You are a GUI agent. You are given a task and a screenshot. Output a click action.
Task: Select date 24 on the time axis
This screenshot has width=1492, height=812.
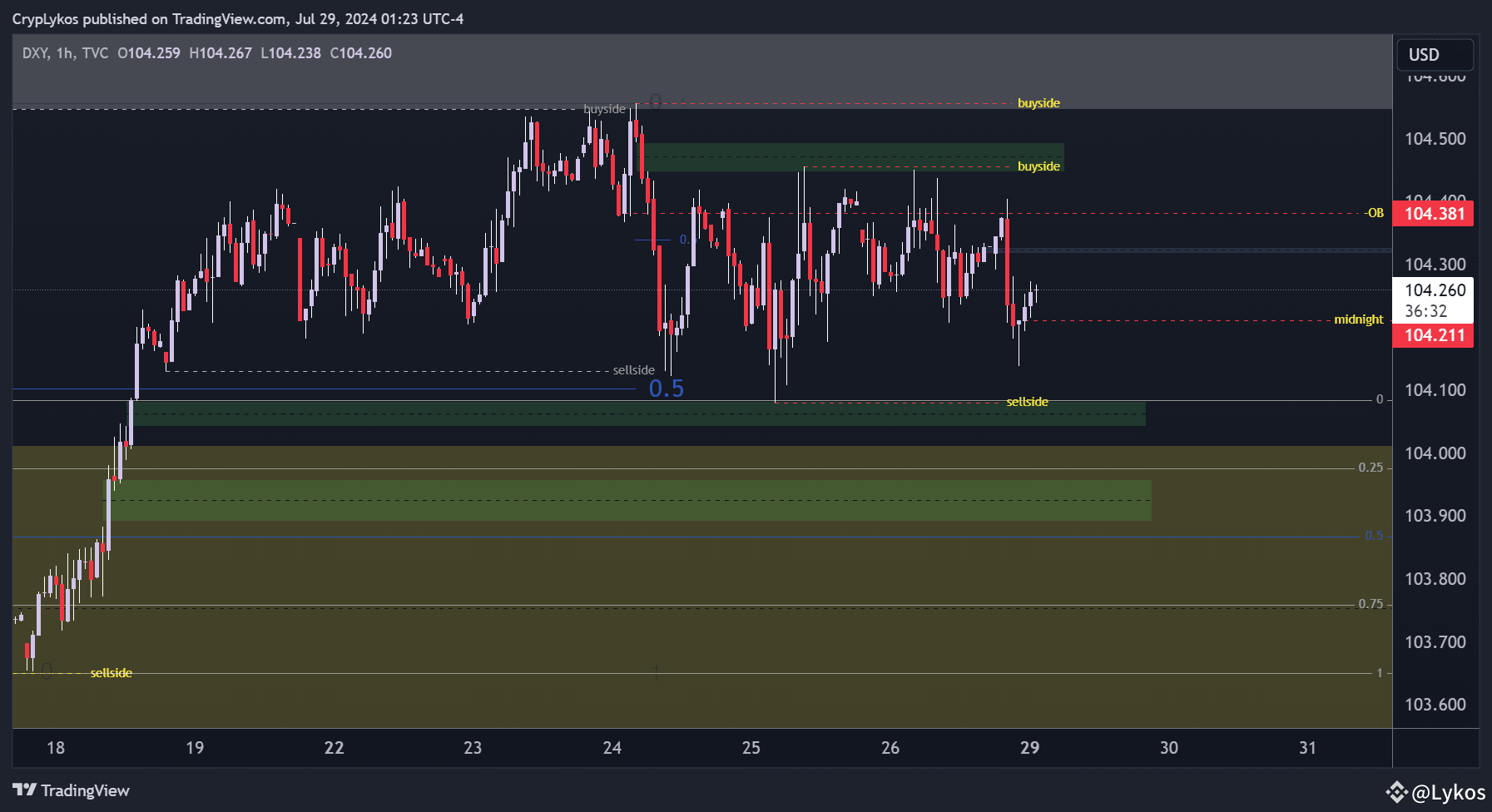[x=612, y=748]
